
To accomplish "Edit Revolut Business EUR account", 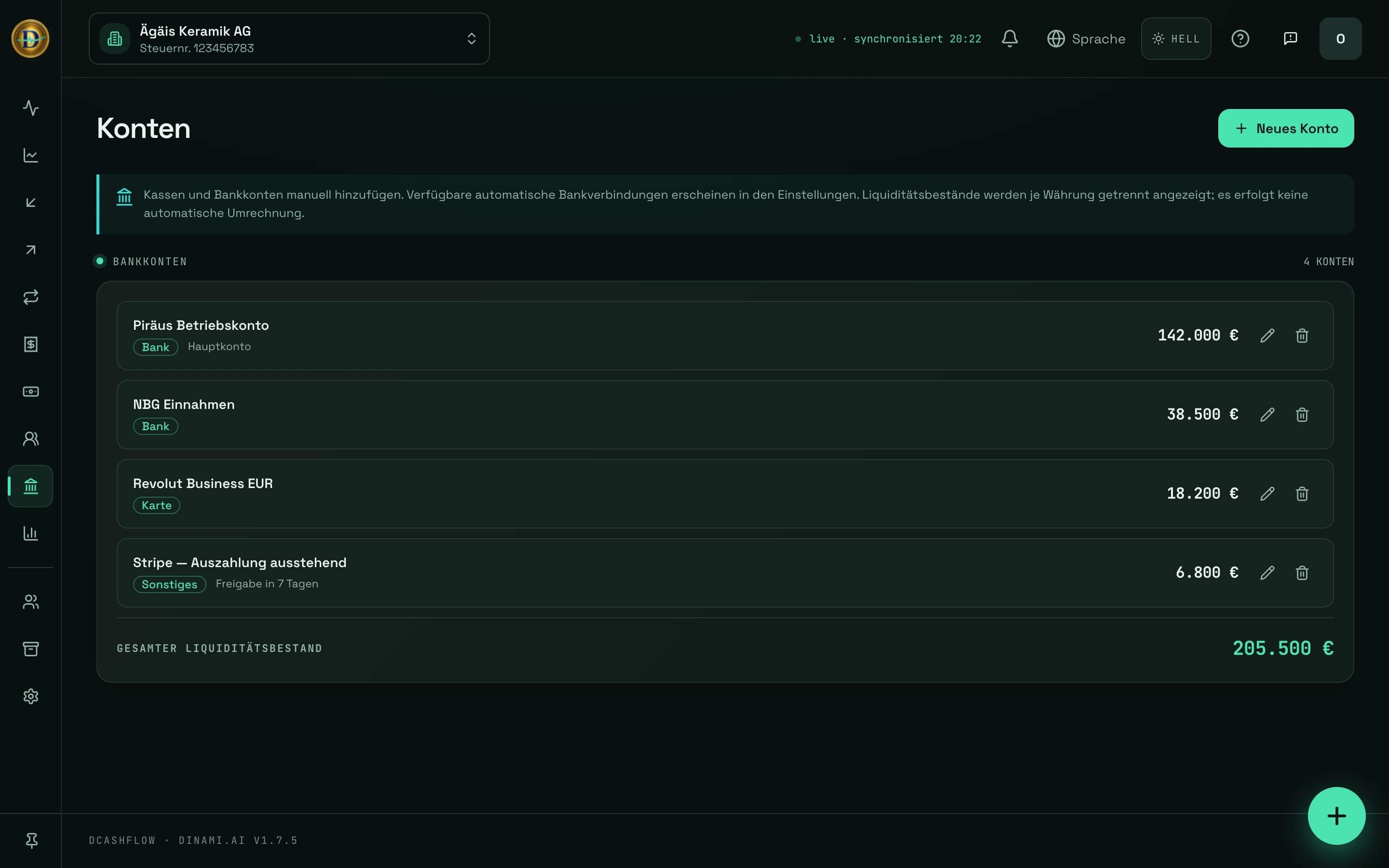I will [x=1267, y=494].
